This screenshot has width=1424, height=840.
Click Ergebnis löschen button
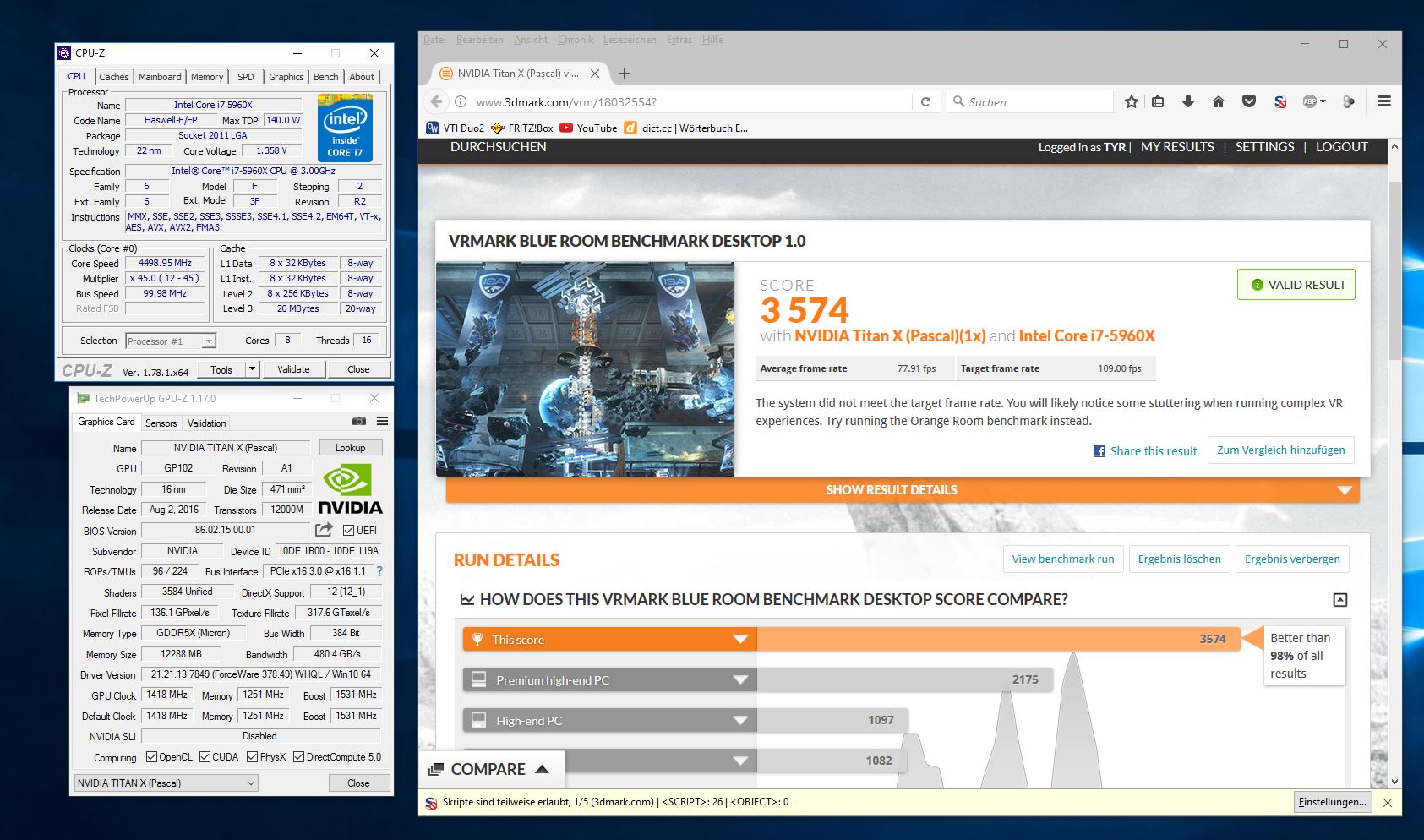(x=1180, y=559)
